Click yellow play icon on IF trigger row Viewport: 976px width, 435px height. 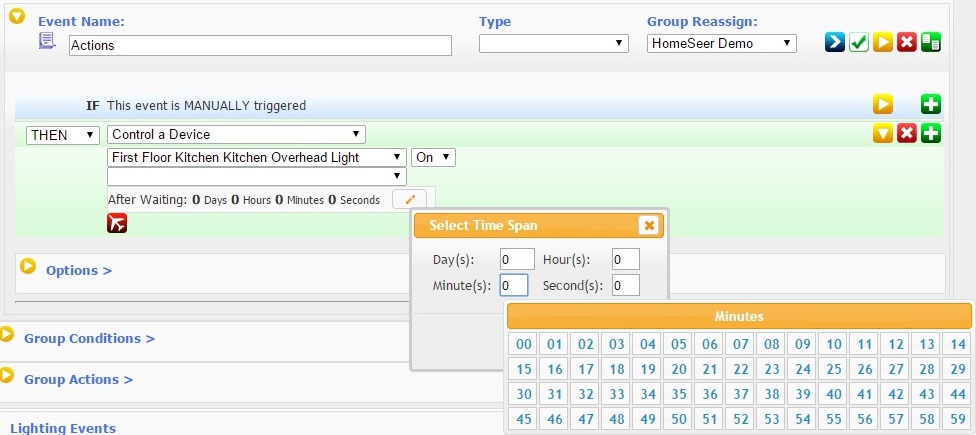pos(883,105)
